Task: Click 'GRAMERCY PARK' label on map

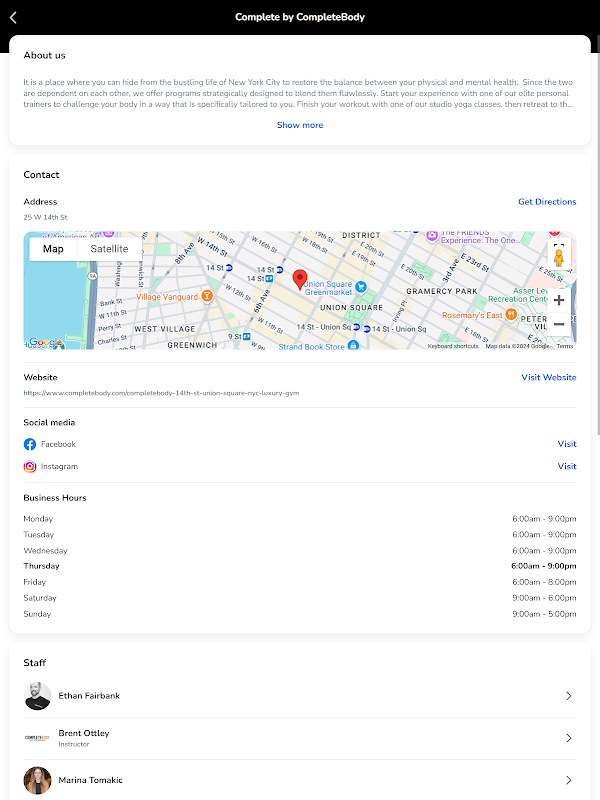Action: coord(442,291)
